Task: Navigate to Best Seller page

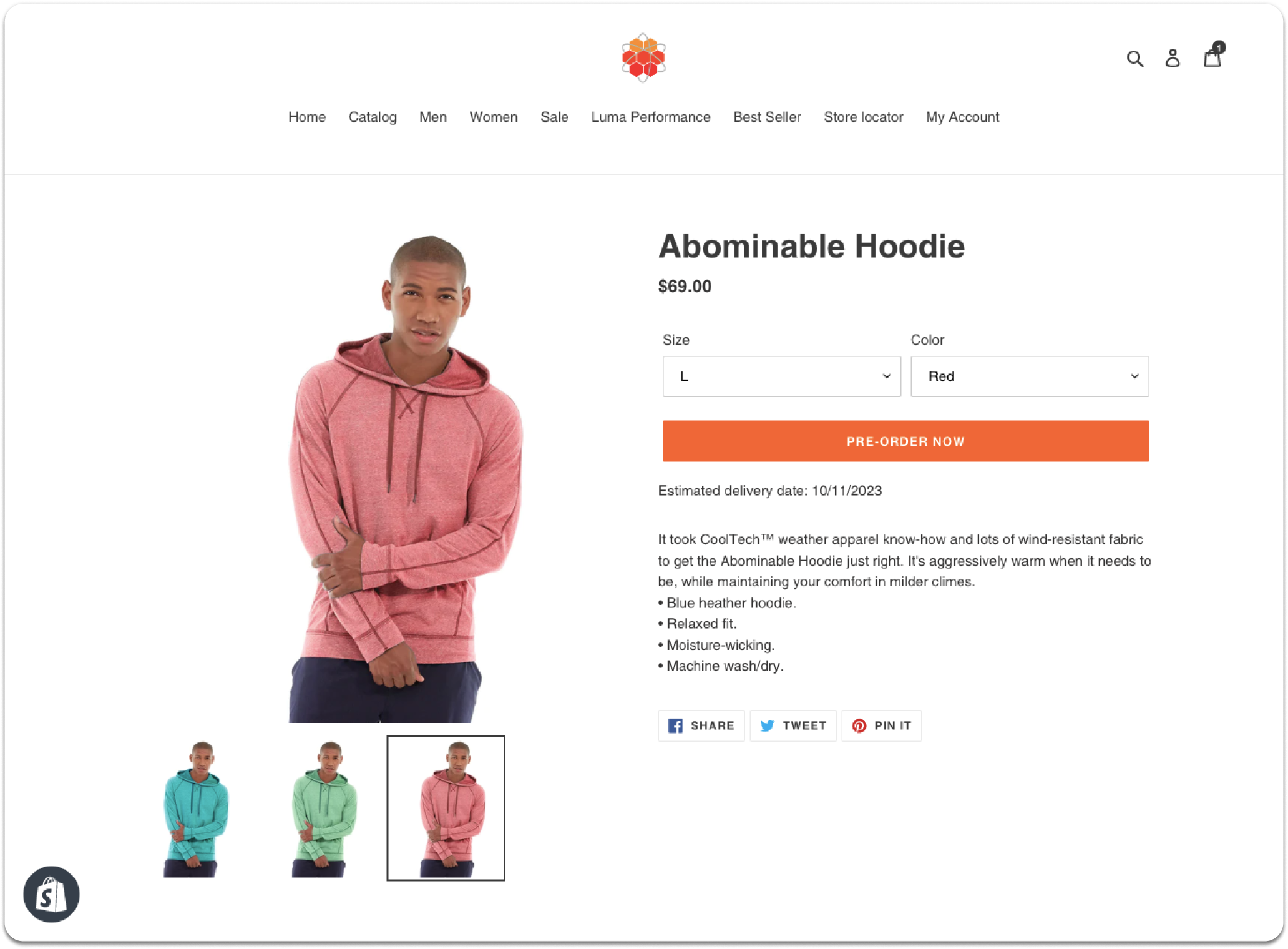Action: (767, 117)
